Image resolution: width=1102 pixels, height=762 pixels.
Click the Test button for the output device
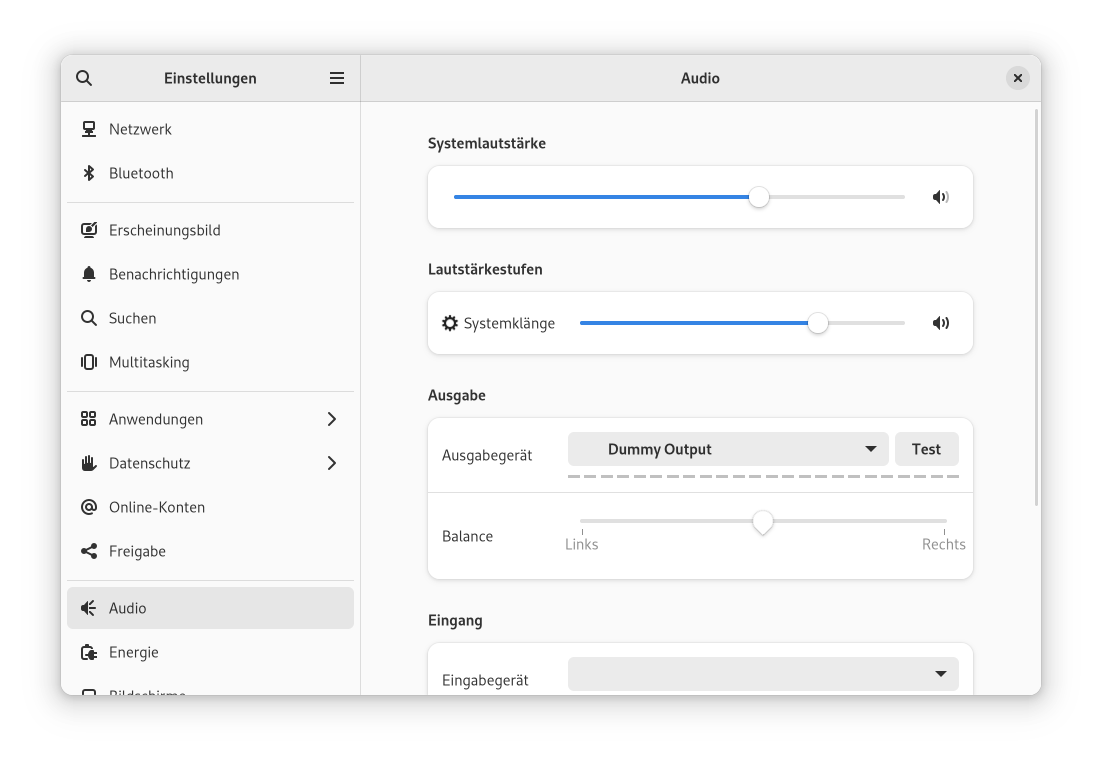(926, 449)
